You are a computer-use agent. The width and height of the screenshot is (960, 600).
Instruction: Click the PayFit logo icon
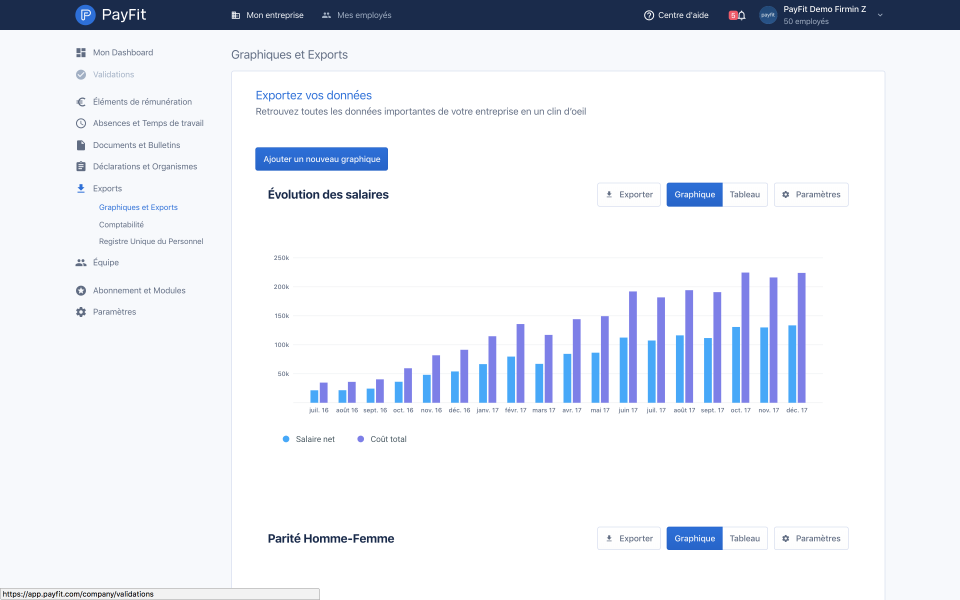pos(85,15)
